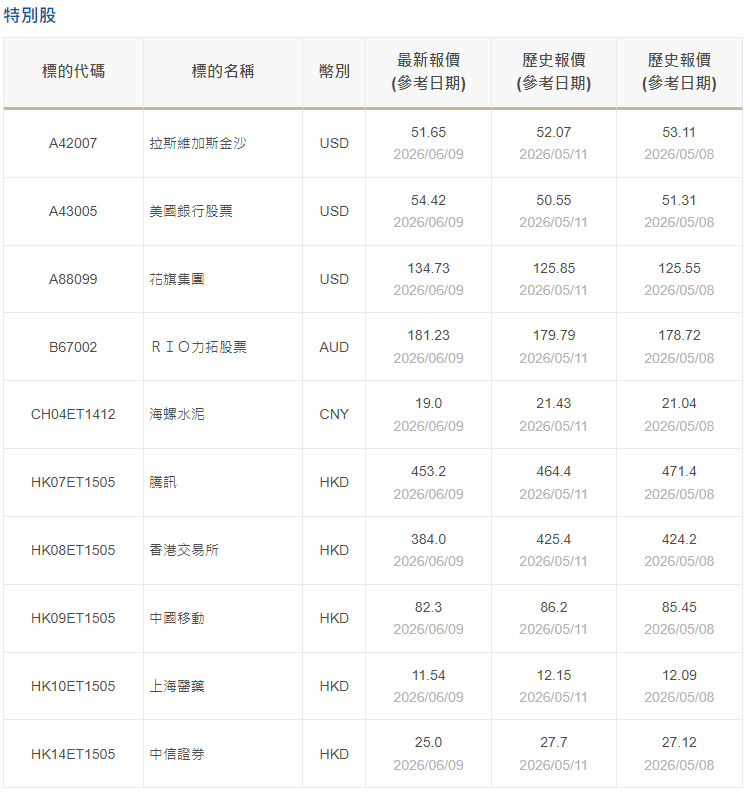
Task: Click the historical price 51.31
Action: click(x=679, y=201)
